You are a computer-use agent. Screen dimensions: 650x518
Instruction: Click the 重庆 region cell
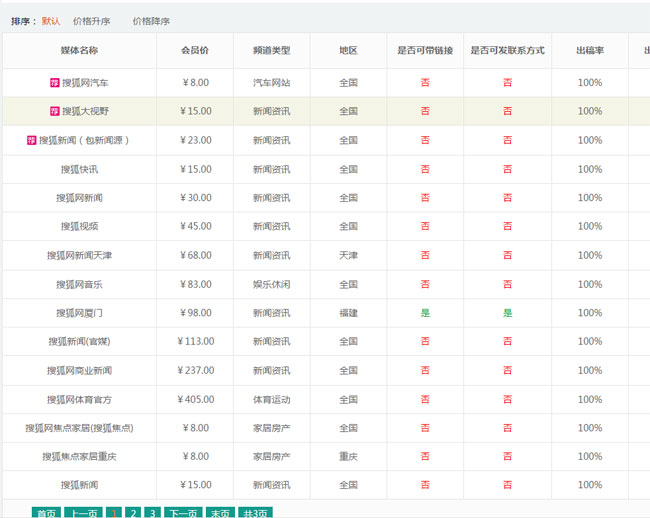(348, 457)
